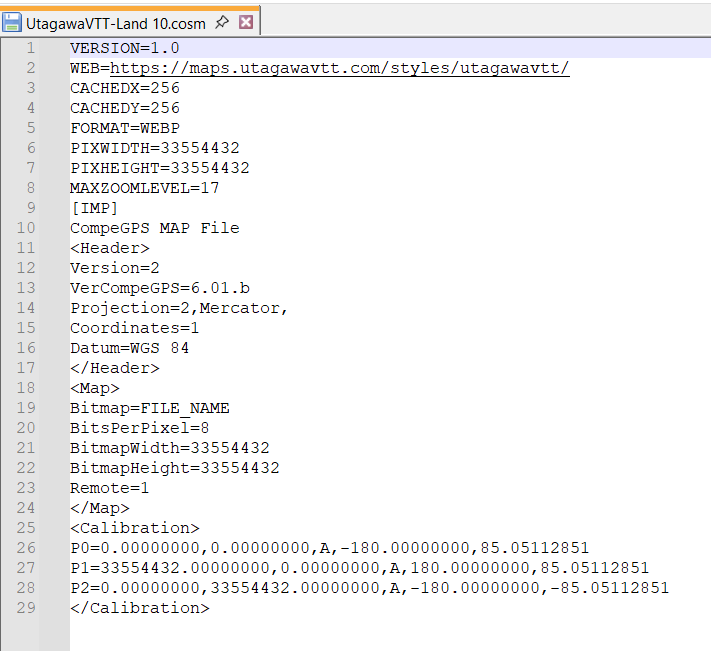
Task: Click the </Map> closing tag
Action: [100, 508]
